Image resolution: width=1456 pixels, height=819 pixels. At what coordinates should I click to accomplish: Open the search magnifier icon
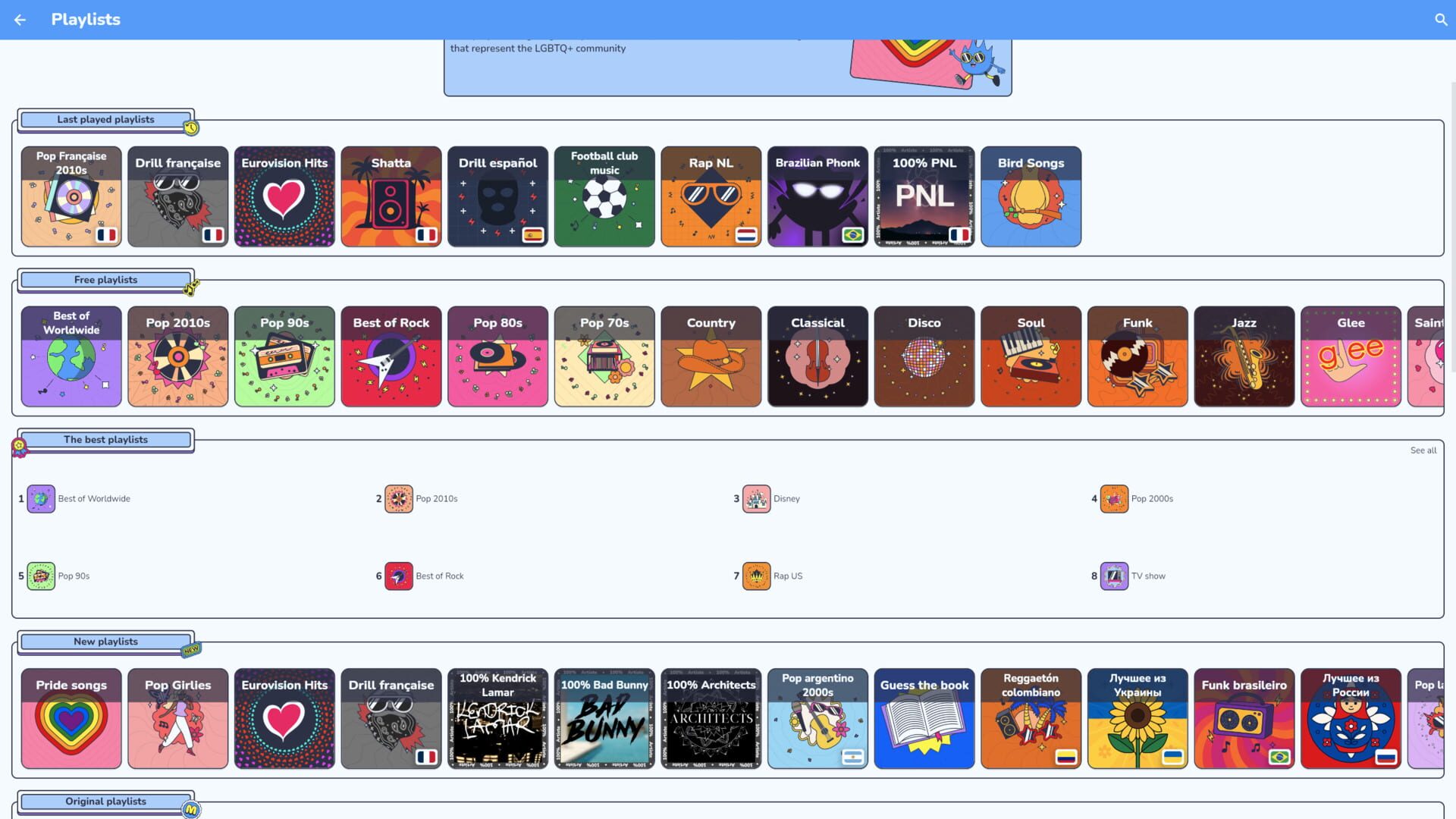coord(1441,20)
